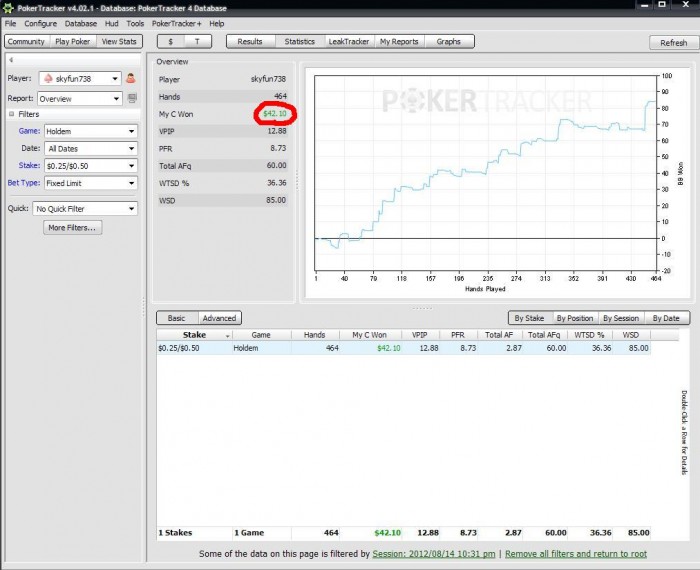Image resolution: width=700 pixels, height=570 pixels.
Task: Open the My Reports tab
Action: (399, 42)
